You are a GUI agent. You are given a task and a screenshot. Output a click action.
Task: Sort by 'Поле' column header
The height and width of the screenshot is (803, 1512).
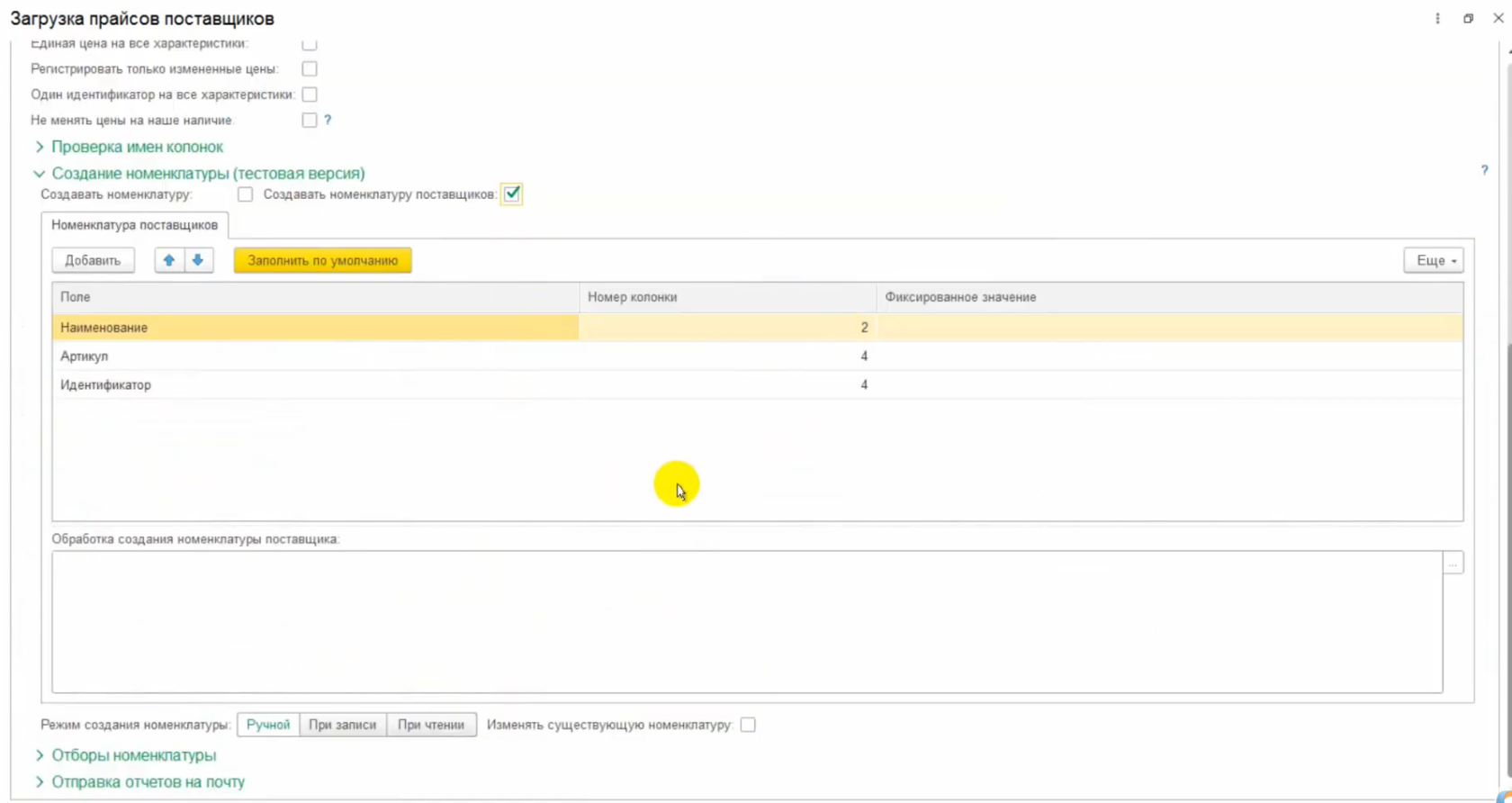coord(316,297)
